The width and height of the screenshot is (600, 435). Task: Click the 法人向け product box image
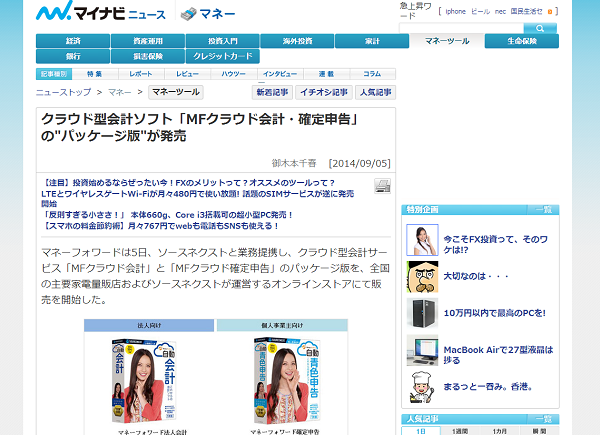coord(144,380)
